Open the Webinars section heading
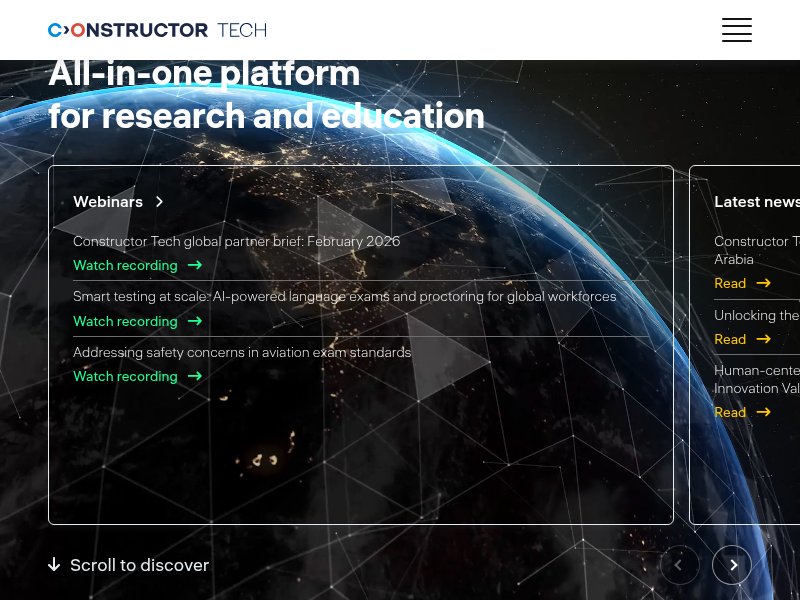The height and width of the screenshot is (600, 800). (x=108, y=202)
